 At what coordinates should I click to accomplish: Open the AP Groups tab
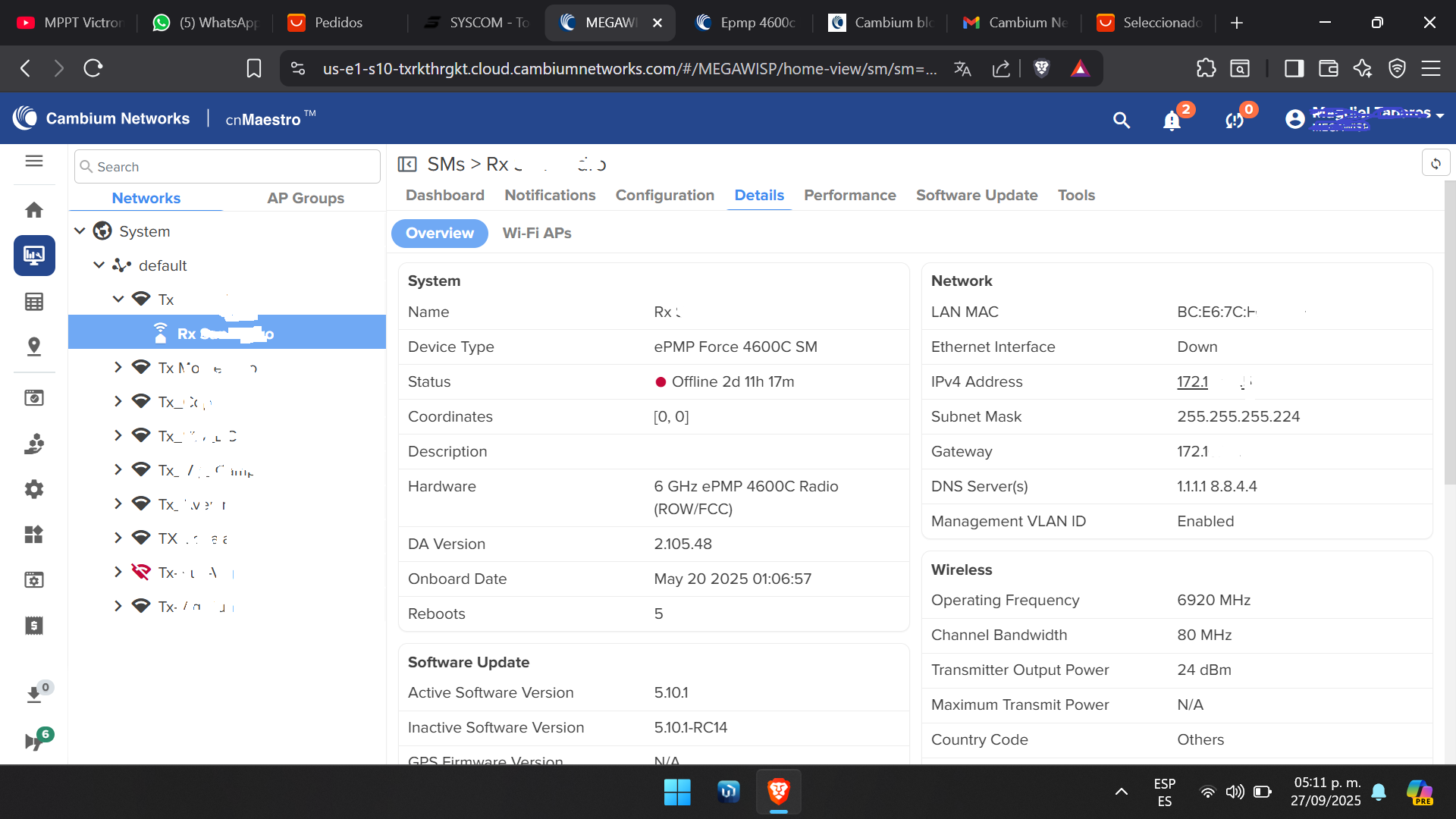305,198
